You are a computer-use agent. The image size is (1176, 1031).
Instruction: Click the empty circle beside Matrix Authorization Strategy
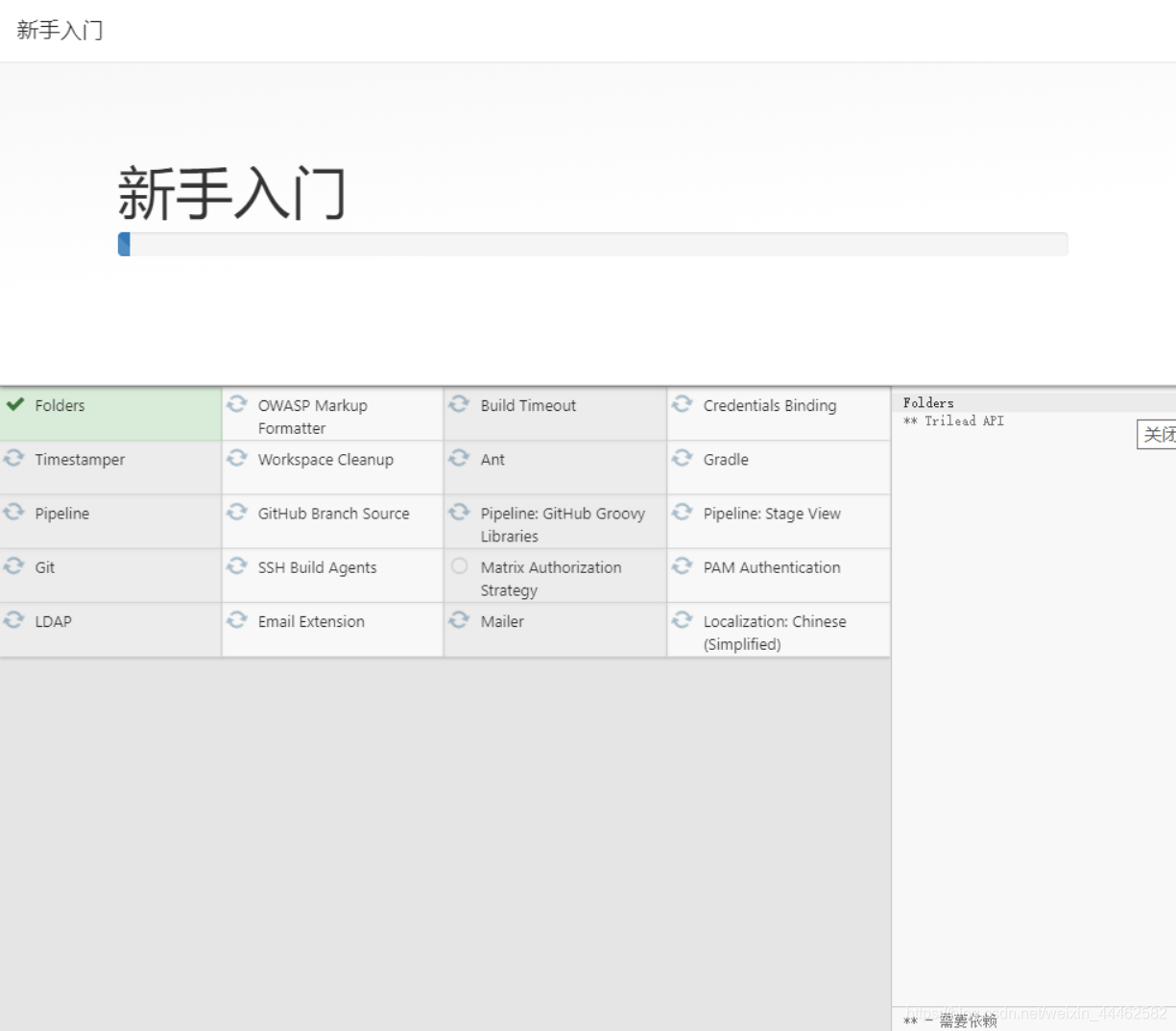[460, 565]
